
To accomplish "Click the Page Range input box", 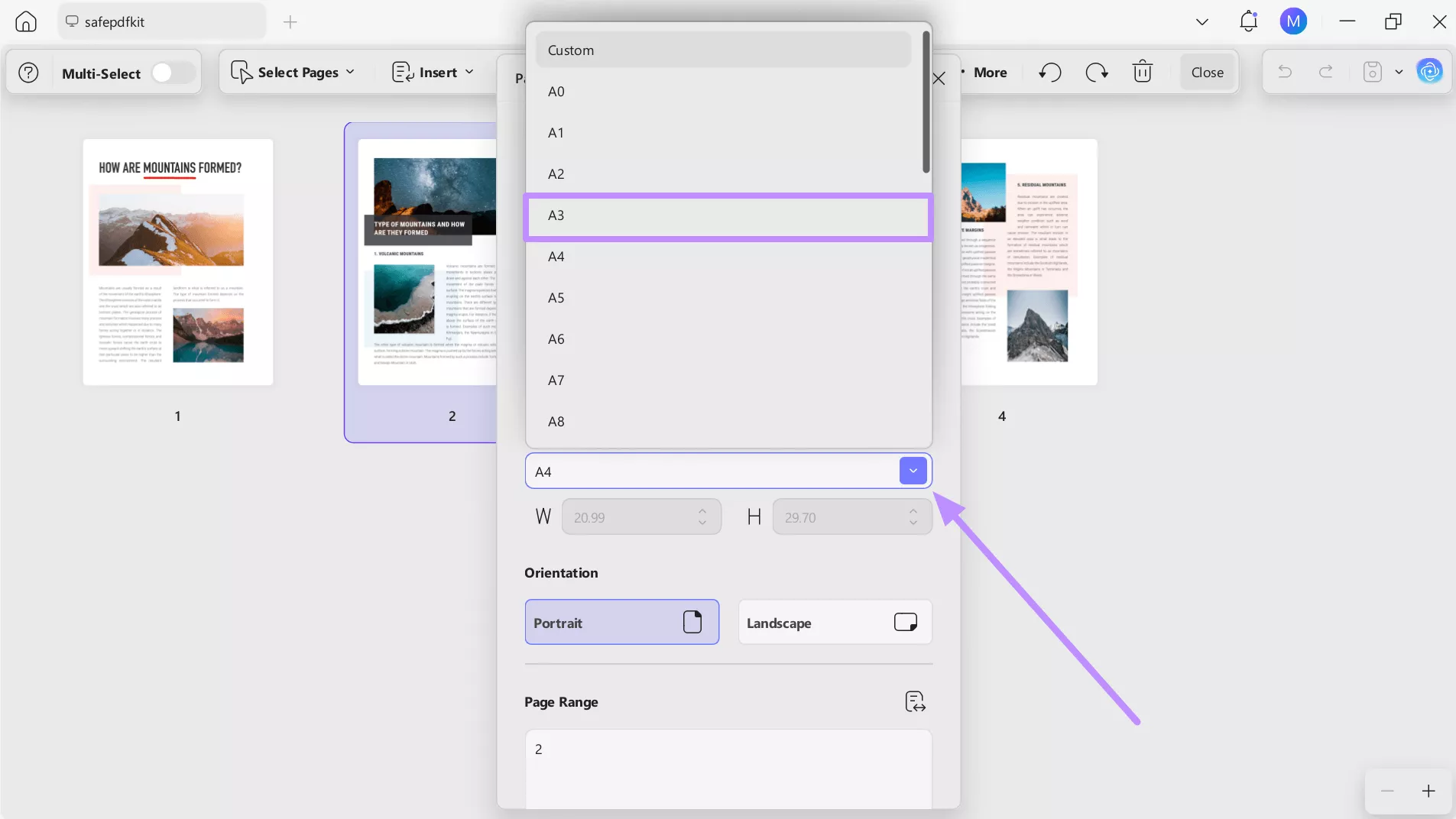I will click(728, 768).
